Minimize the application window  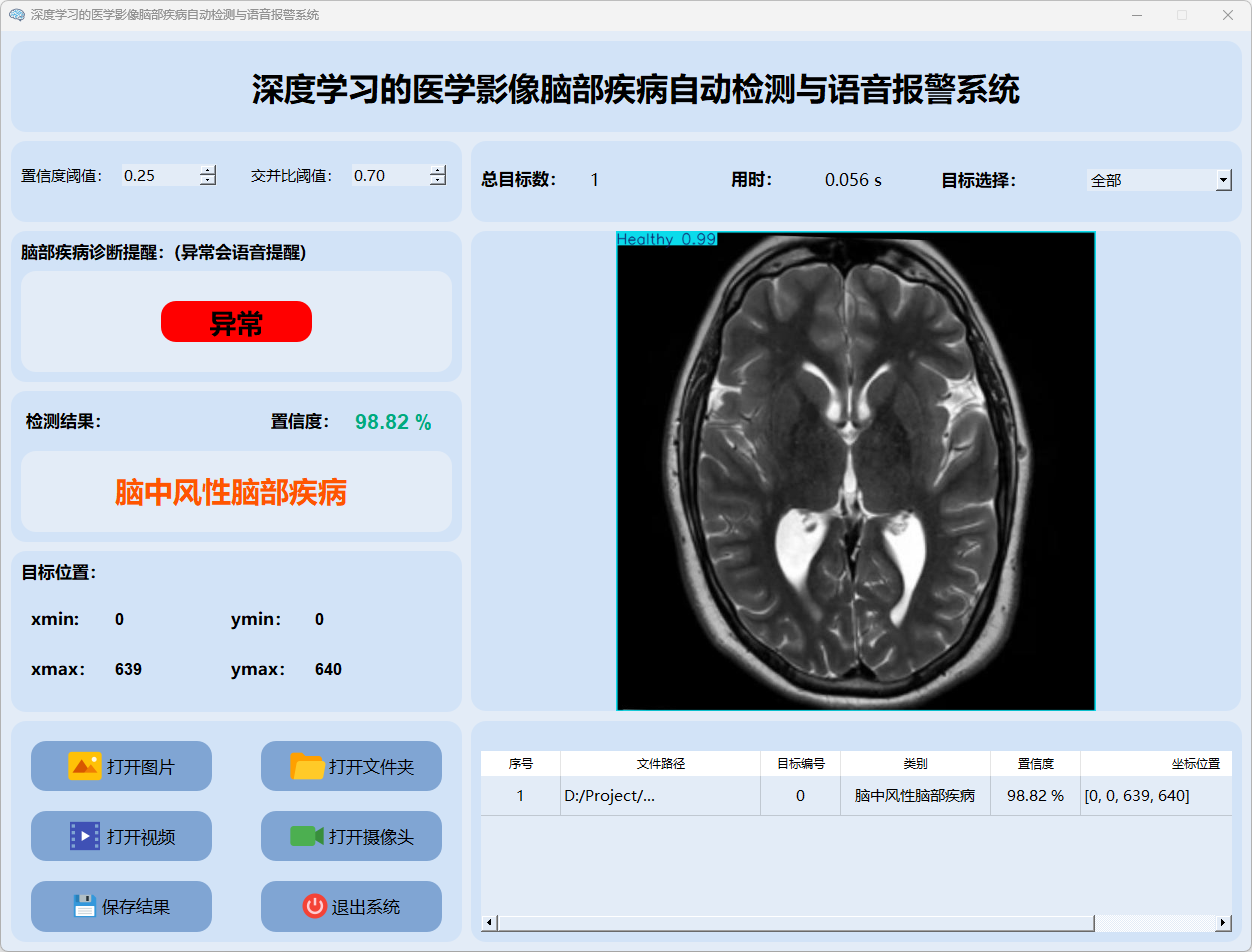coord(1136,15)
